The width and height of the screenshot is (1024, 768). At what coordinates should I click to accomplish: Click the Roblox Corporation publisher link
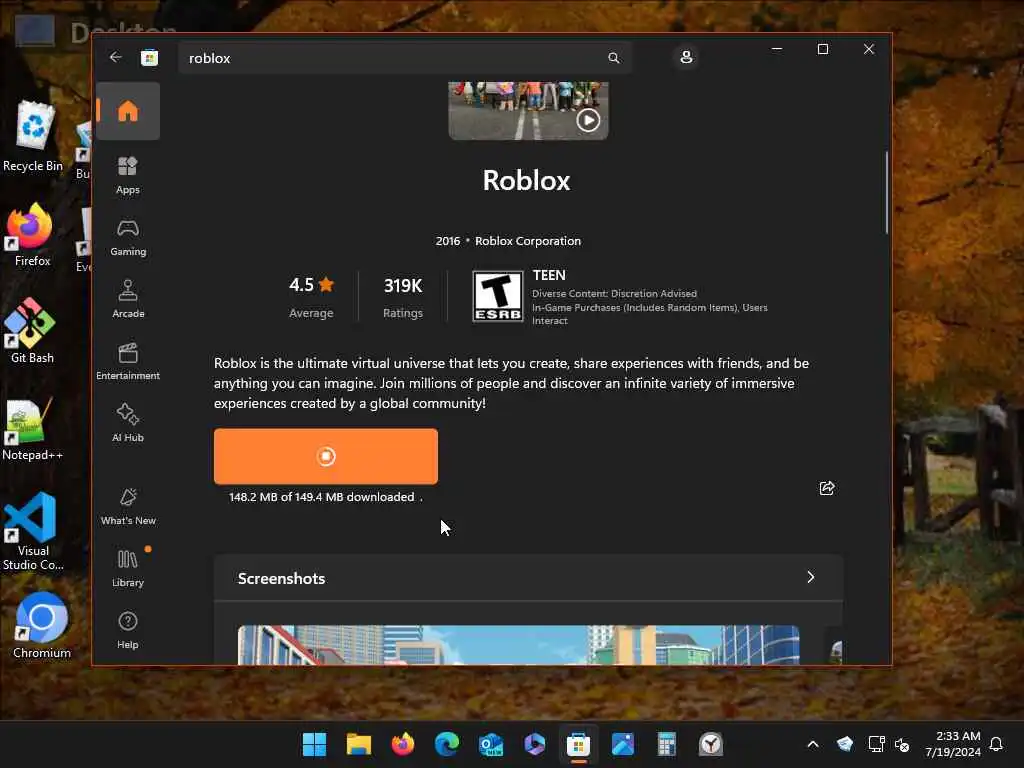528,241
